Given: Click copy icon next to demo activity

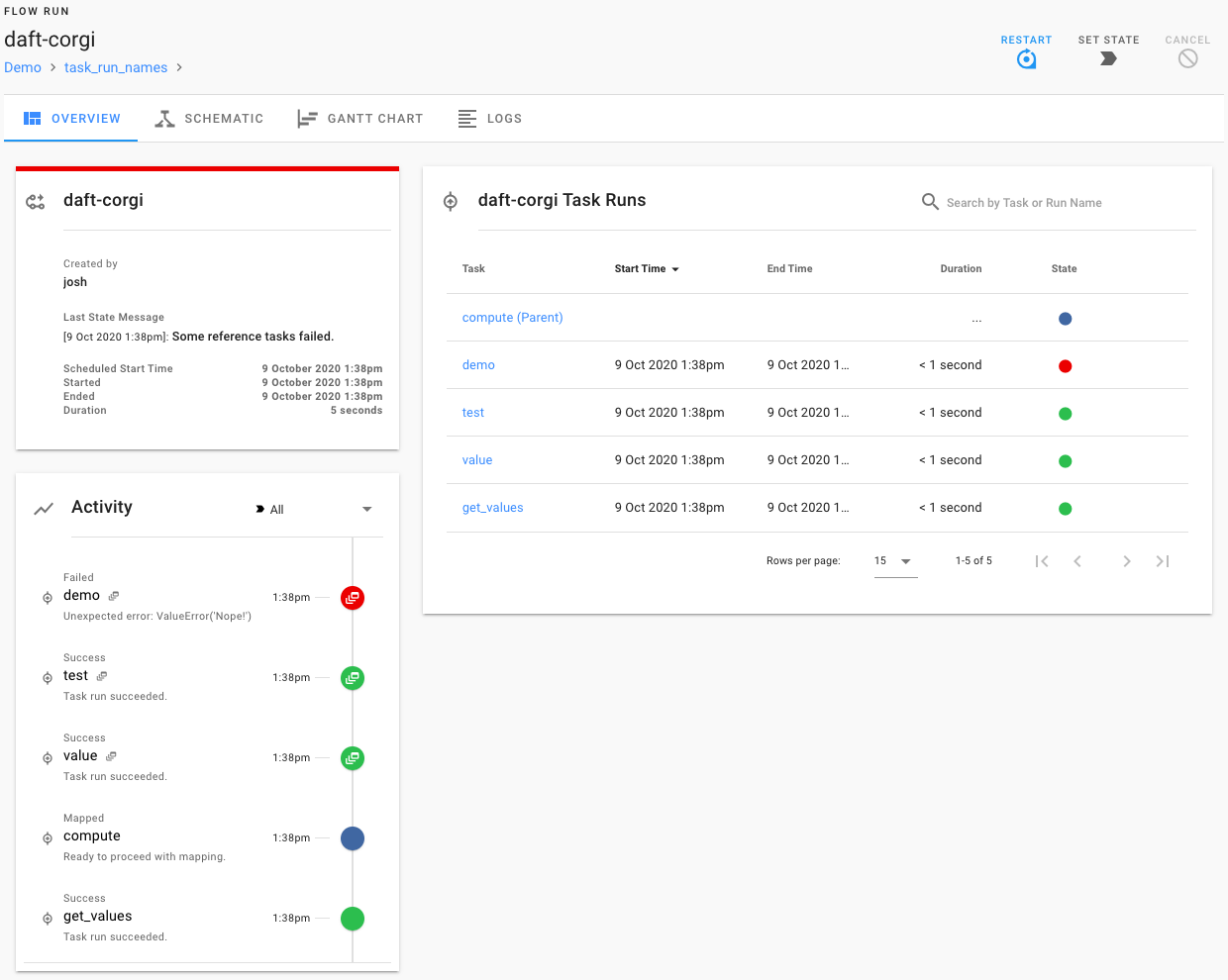Looking at the screenshot, I should click(x=114, y=596).
